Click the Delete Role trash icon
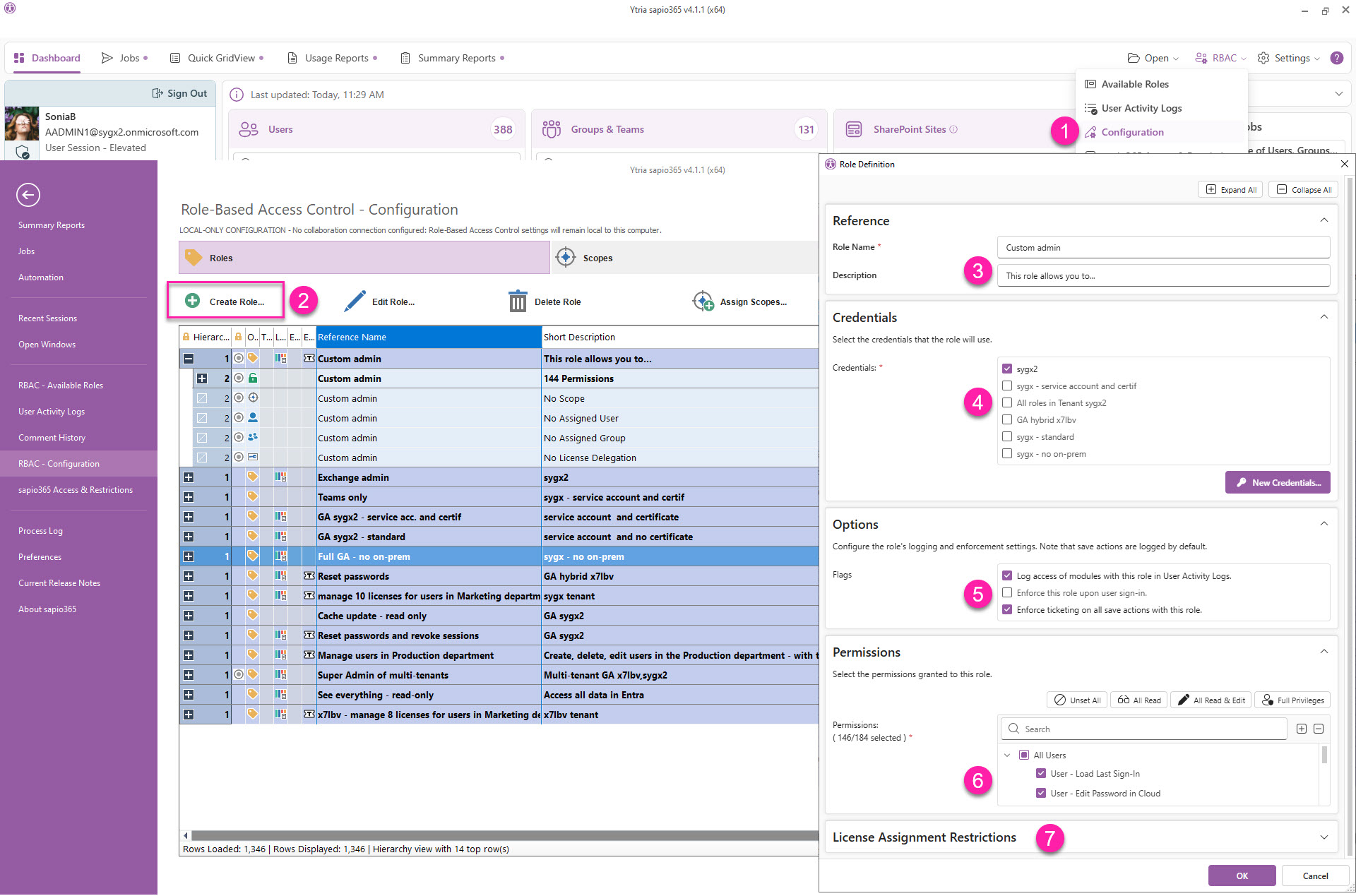Viewport: 1356px width, 896px height. tap(518, 301)
